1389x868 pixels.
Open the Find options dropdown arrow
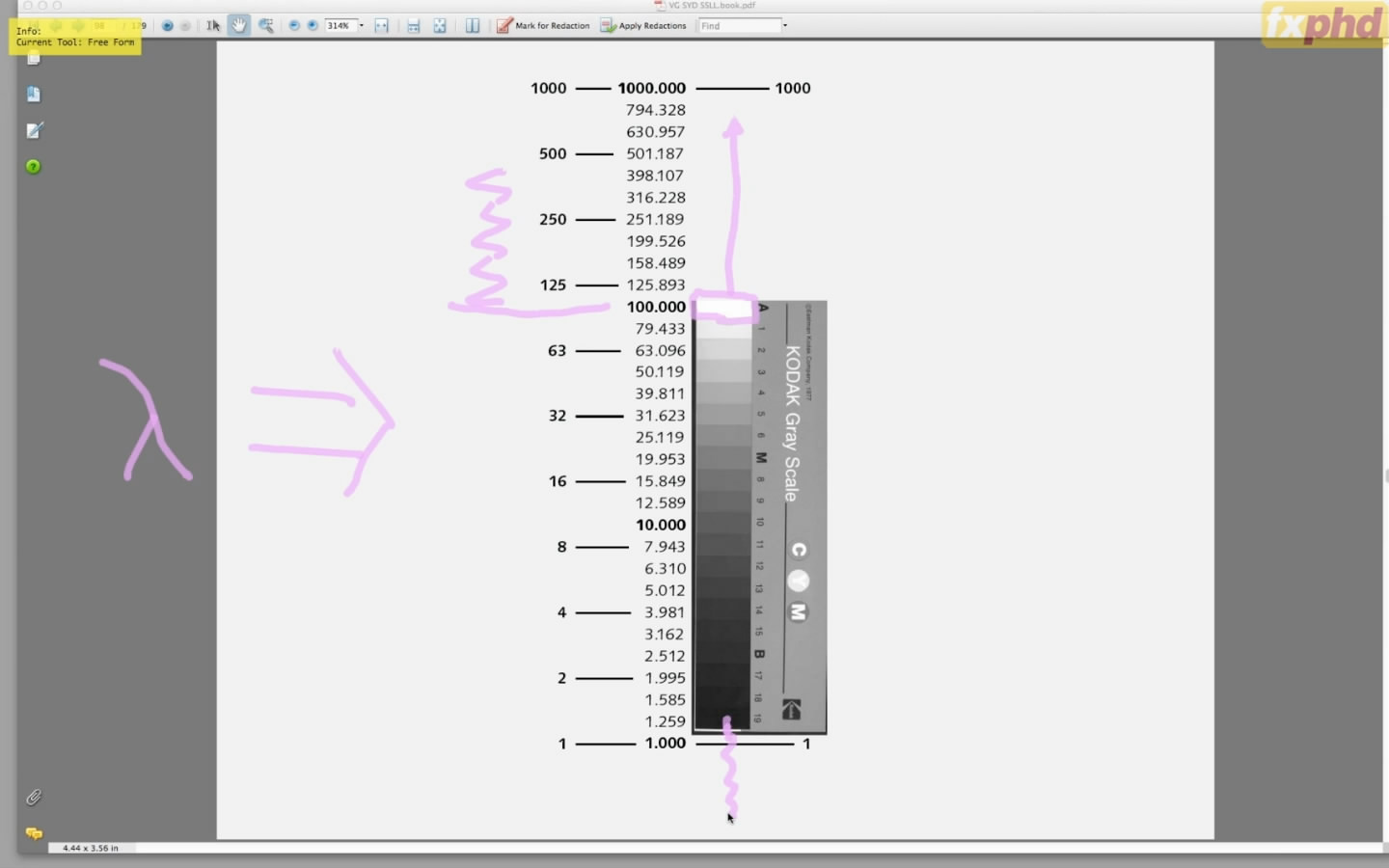(785, 25)
